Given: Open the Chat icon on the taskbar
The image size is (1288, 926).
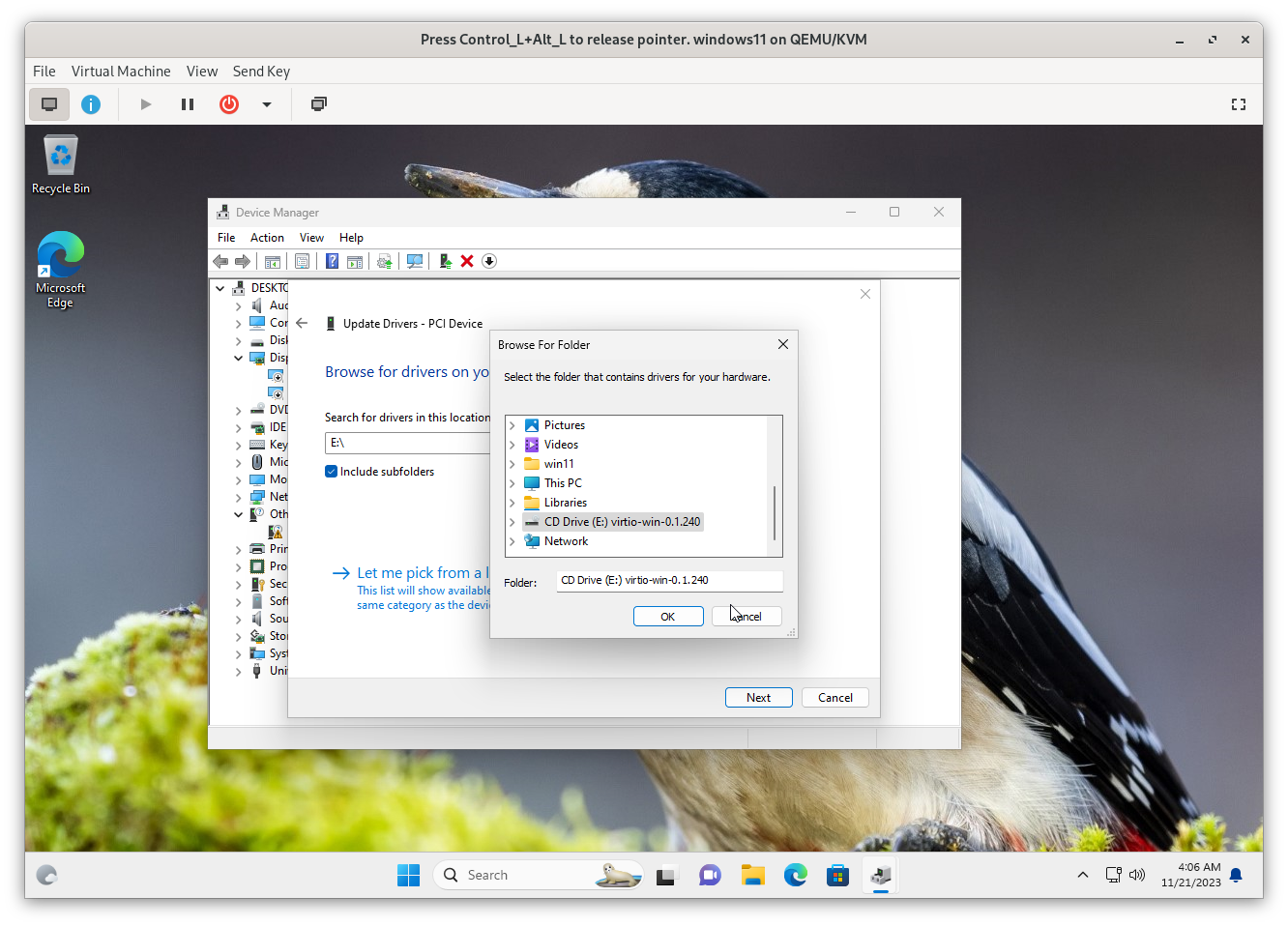Looking at the screenshot, I should [710, 875].
